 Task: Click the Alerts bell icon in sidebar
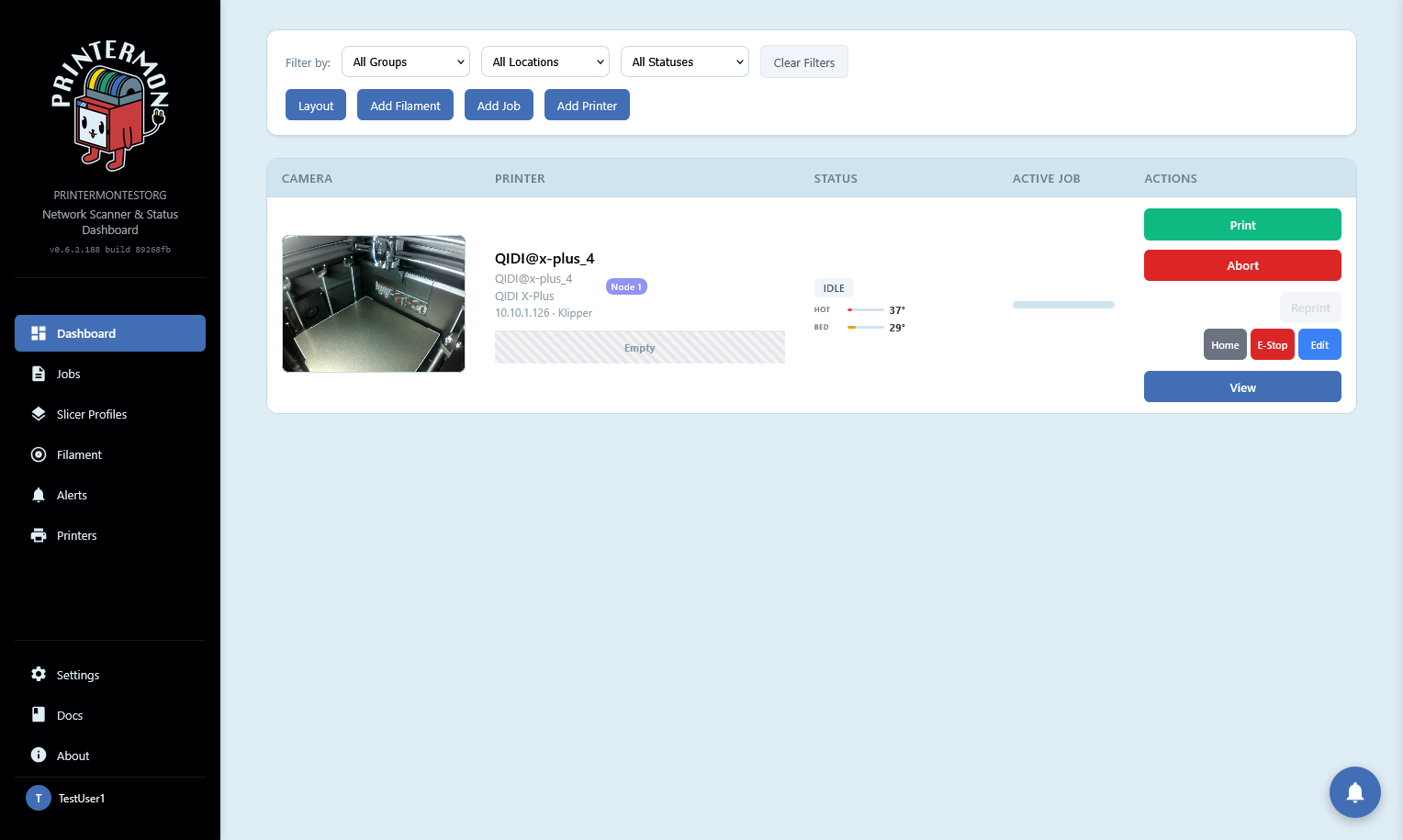tap(39, 495)
